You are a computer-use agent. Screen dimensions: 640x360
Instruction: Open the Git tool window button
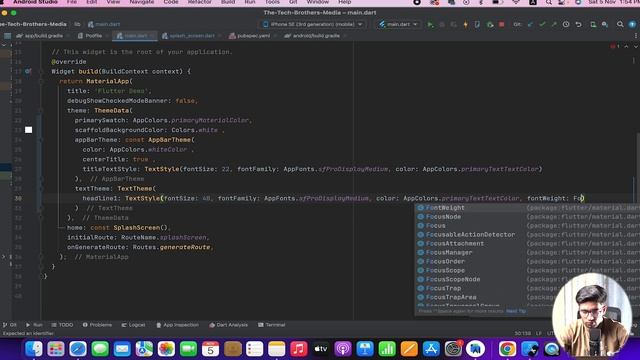[10, 325]
